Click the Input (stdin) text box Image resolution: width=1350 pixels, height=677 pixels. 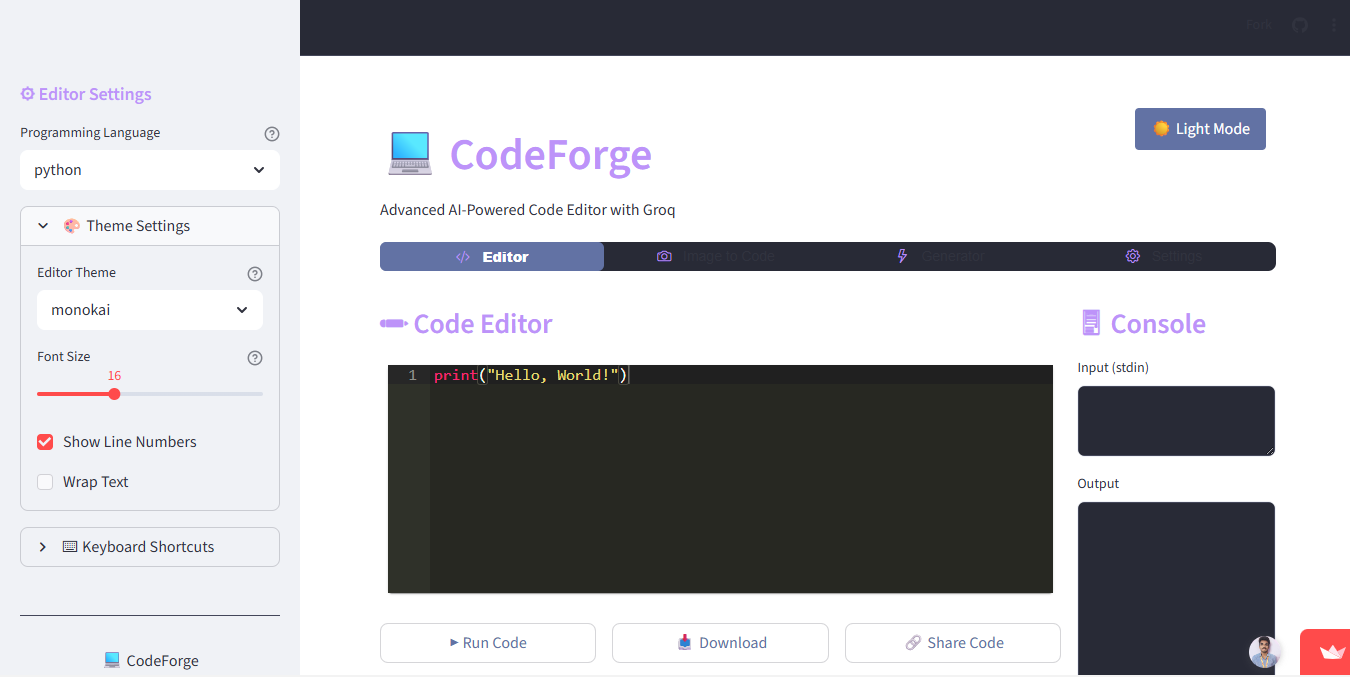coord(1176,421)
